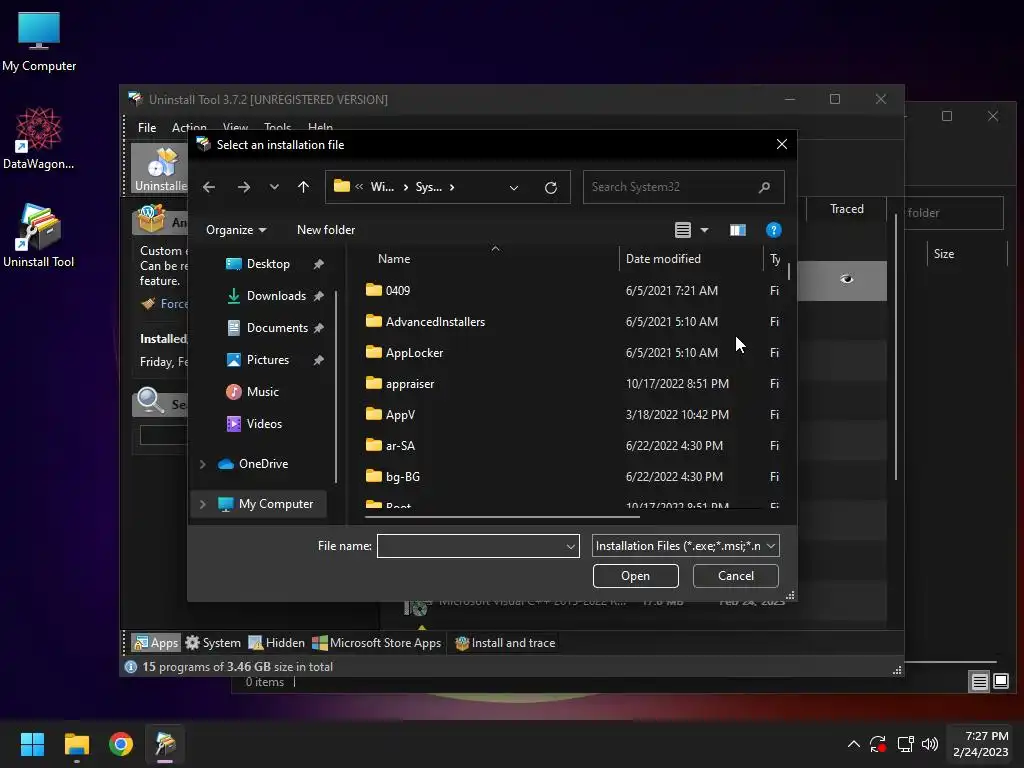Select Music in navigation pane

[263, 392]
